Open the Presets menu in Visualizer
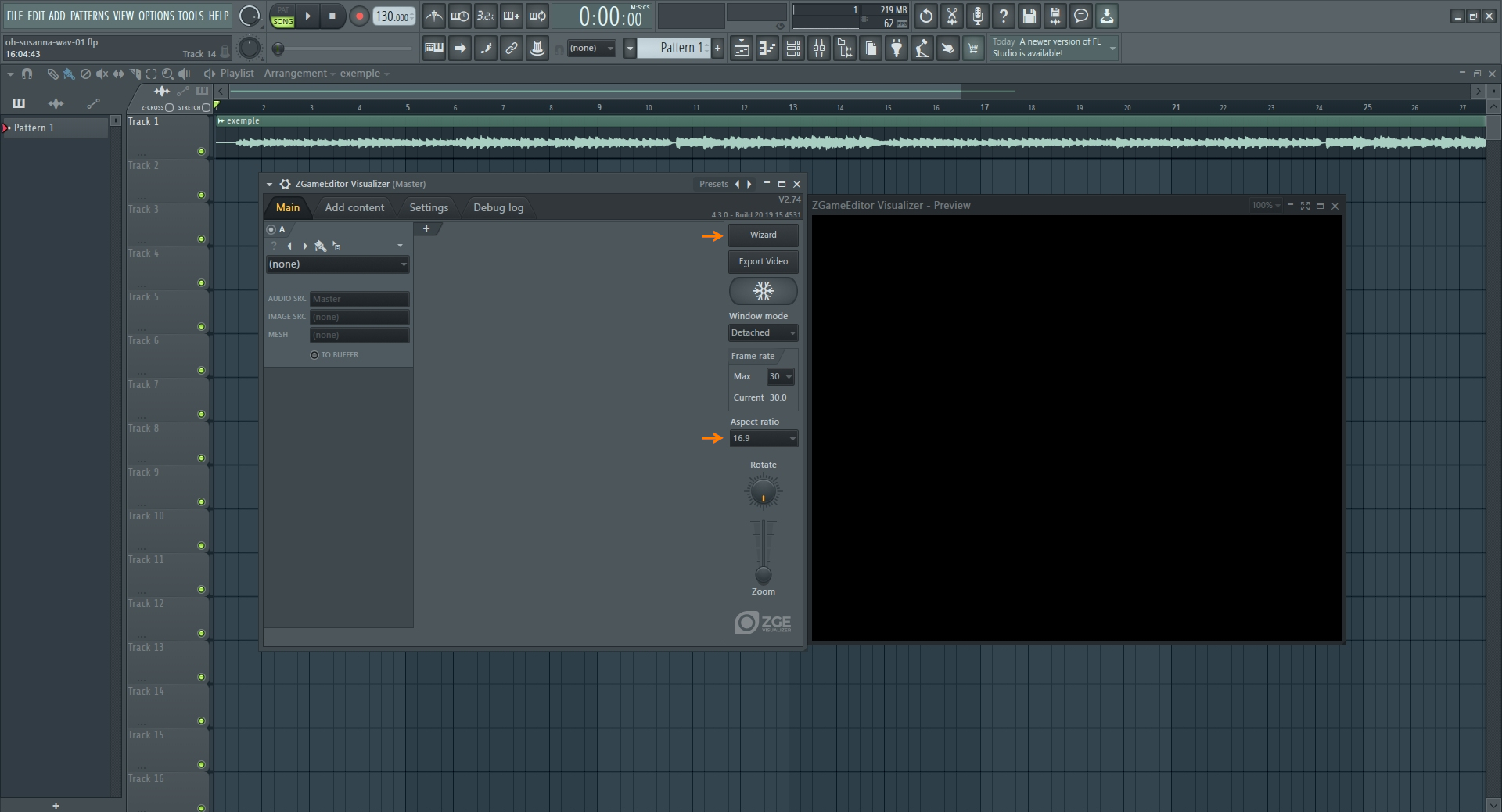This screenshot has width=1502, height=812. [713, 184]
